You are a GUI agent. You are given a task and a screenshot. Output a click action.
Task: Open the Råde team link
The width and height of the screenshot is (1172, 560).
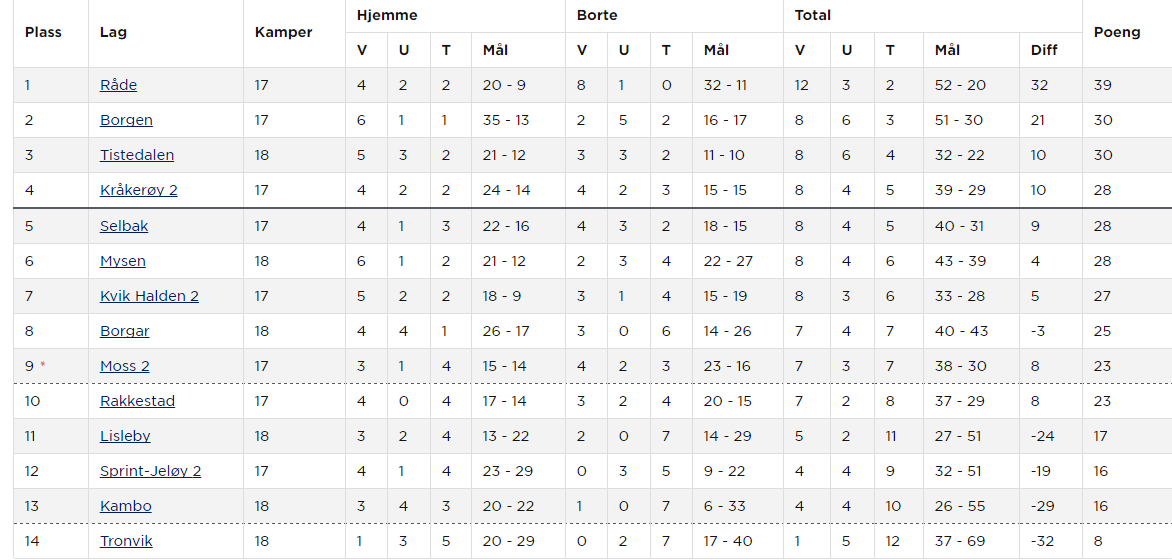click(118, 85)
